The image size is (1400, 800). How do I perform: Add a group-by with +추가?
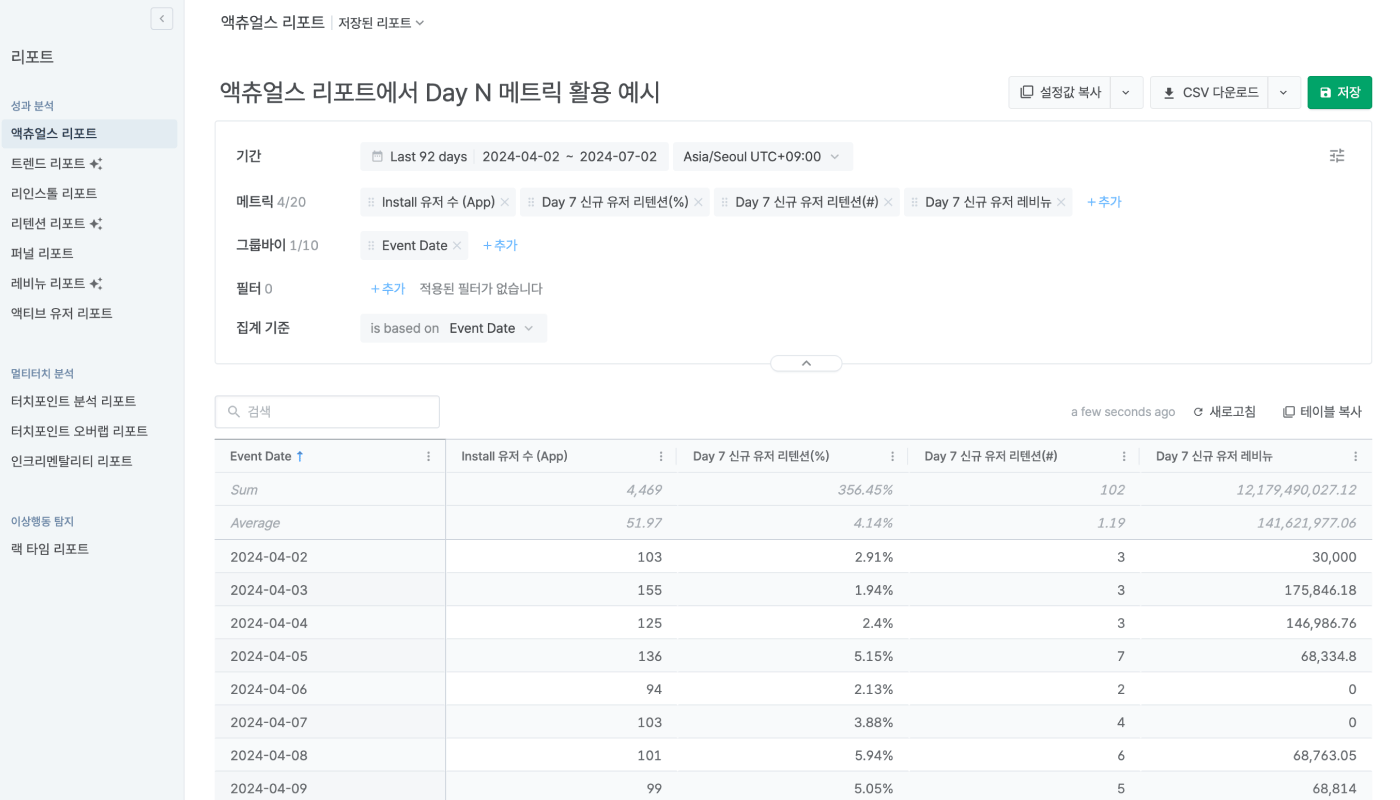500,245
